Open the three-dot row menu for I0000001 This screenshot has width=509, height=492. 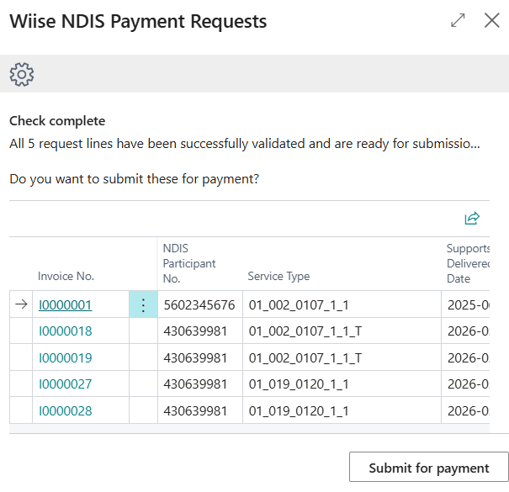(143, 304)
